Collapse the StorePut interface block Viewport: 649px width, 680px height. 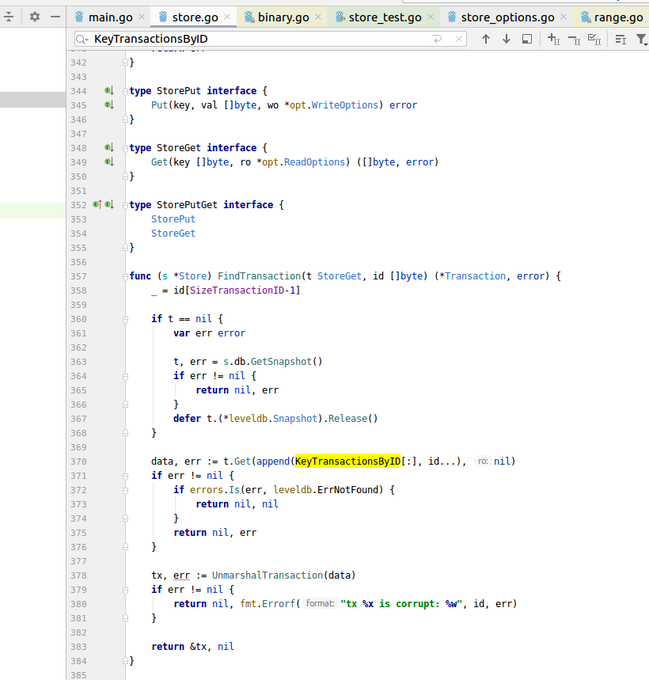click(x=125, y=91)
